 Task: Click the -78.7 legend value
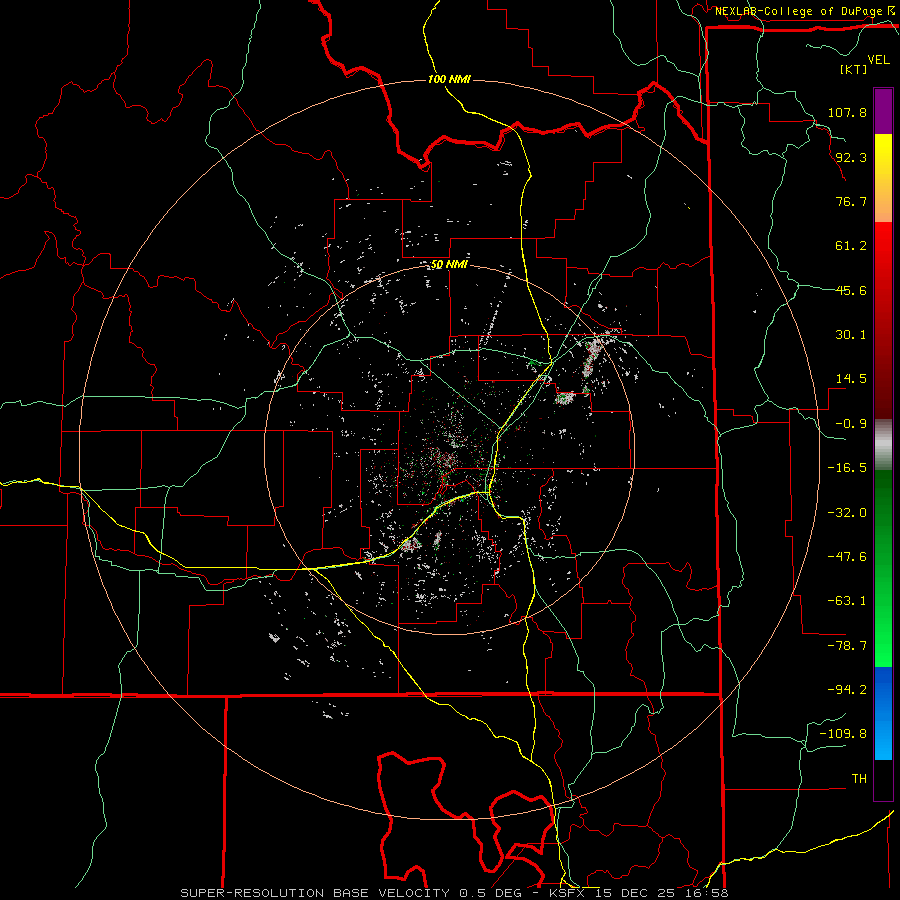[847, 646]
